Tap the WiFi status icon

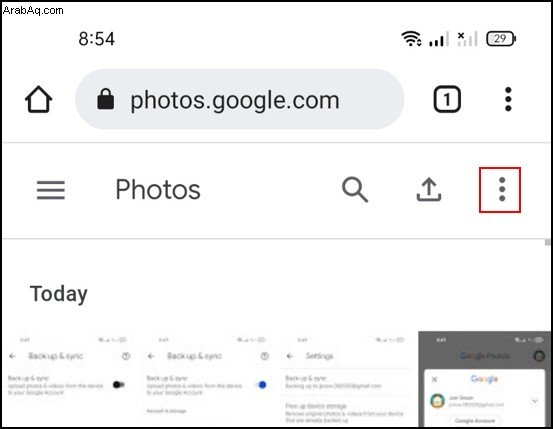411,38
